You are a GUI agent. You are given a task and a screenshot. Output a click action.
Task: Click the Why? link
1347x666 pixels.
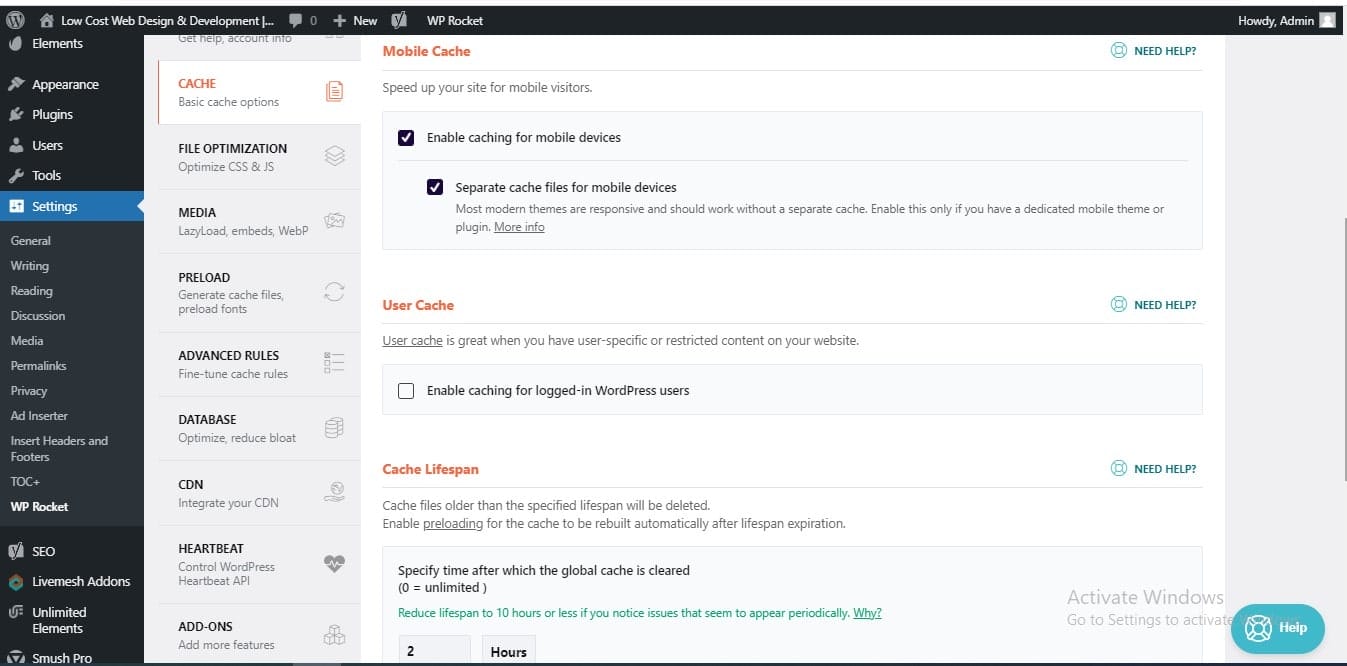click(x=867, y=613)
